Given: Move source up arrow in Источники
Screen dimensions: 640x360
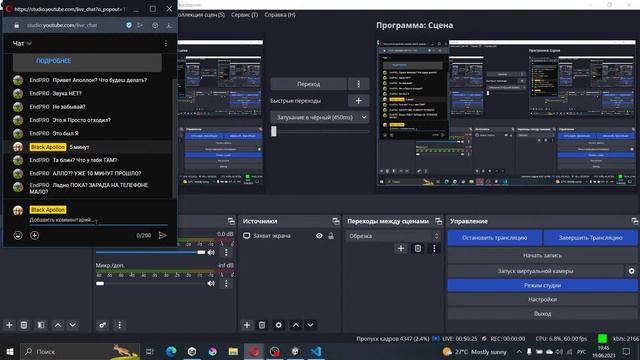Looking at the screenshot, I should [296, 325].
